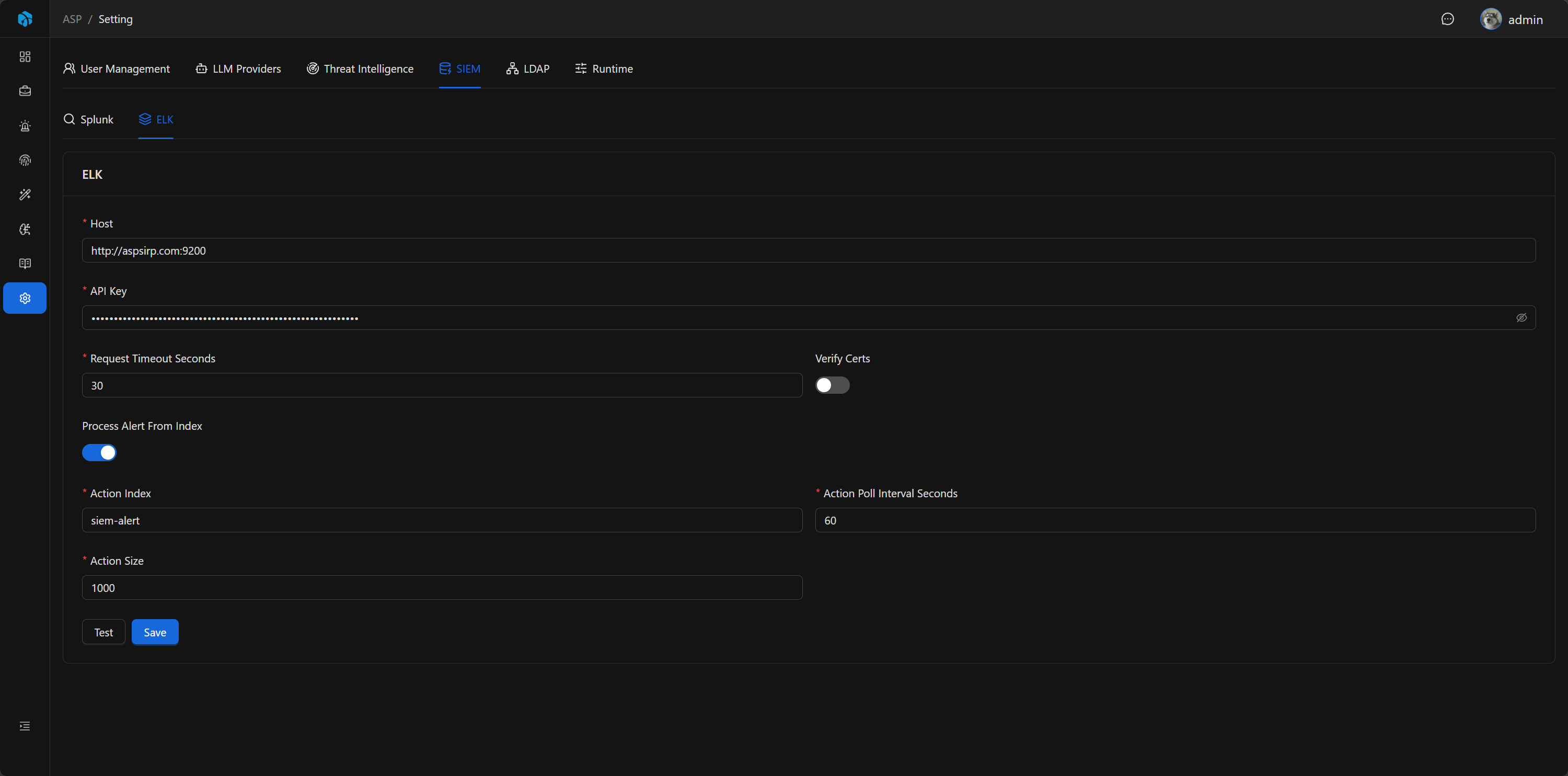1568x776 pixels.
Task: Click ASP breadcrumb link
Action: click(x=72, y=19)
